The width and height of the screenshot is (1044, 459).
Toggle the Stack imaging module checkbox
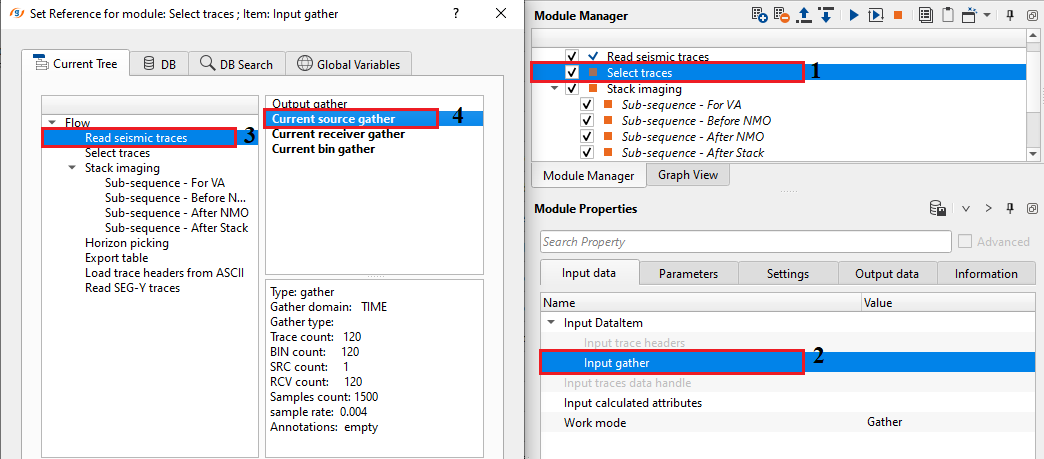pos(572,88)
